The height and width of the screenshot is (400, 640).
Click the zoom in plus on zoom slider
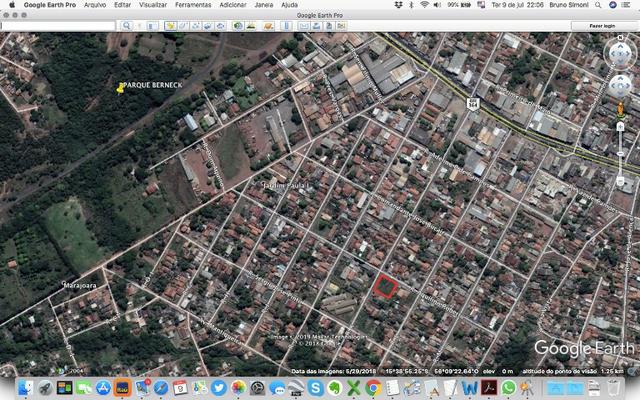620,127
